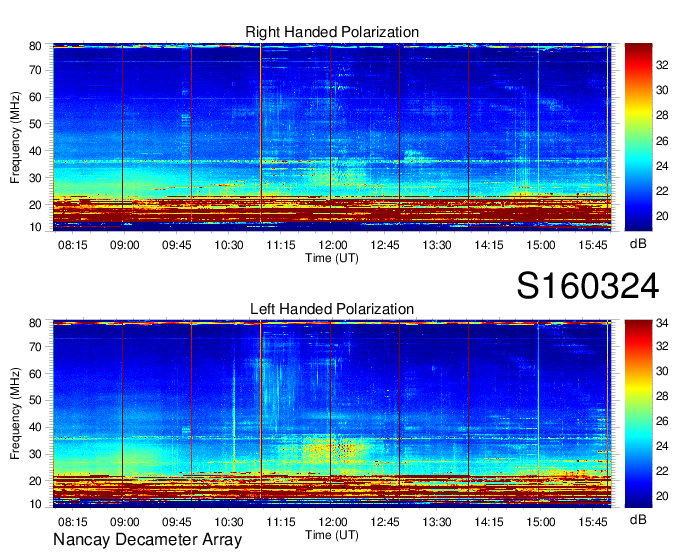The height and width of the screenshot is (552, 680).
Task: Click the 12:45 tick of Left Handed plot
Action: click(385, 522)
